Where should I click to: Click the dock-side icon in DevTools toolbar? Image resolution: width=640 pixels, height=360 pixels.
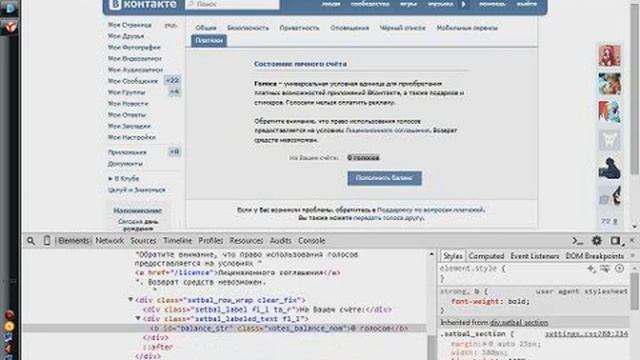pos(616,241)
